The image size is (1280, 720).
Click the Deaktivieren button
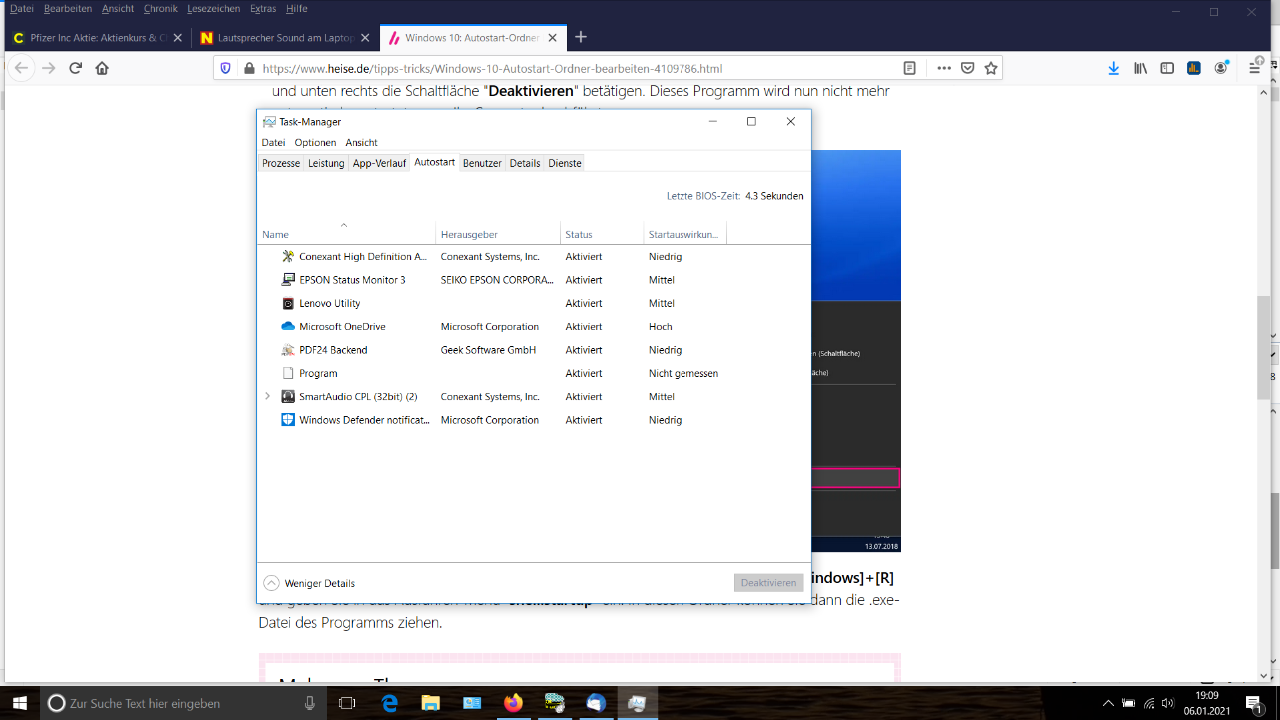point(768,583)
